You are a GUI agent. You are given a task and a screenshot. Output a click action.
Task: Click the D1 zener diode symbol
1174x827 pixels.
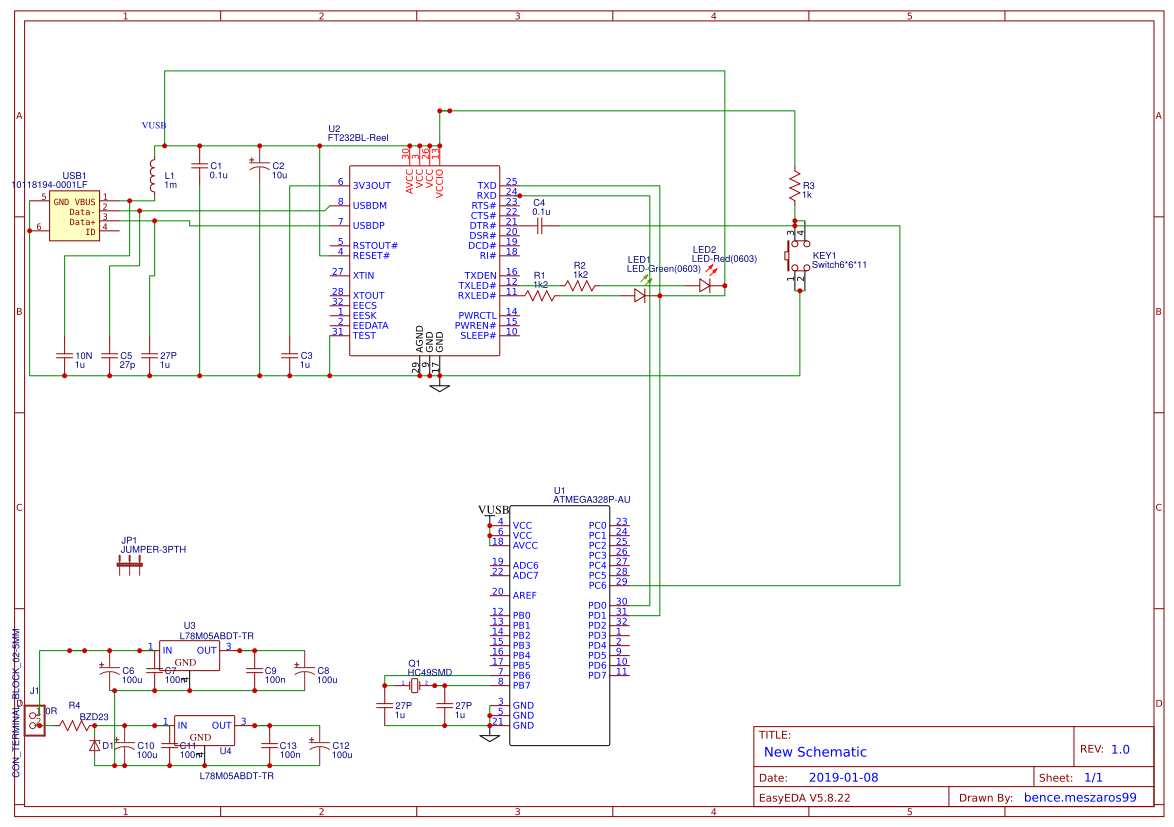tap(95, 745)
